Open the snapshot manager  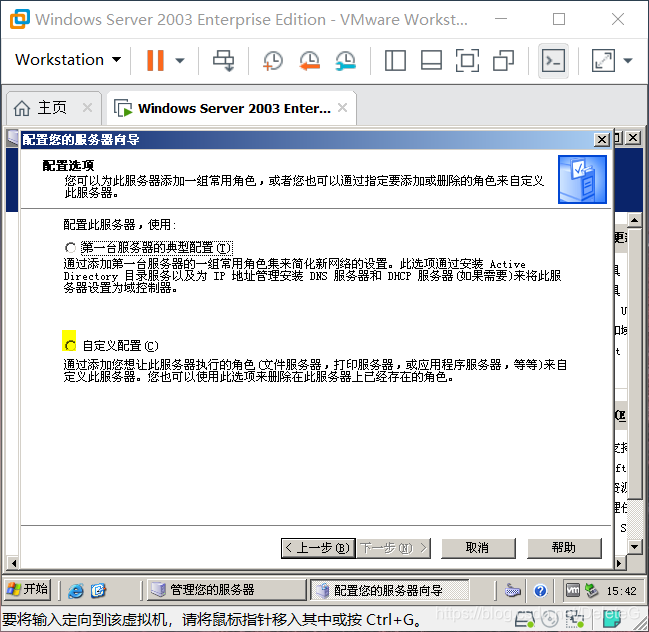(x=346, y=60)
